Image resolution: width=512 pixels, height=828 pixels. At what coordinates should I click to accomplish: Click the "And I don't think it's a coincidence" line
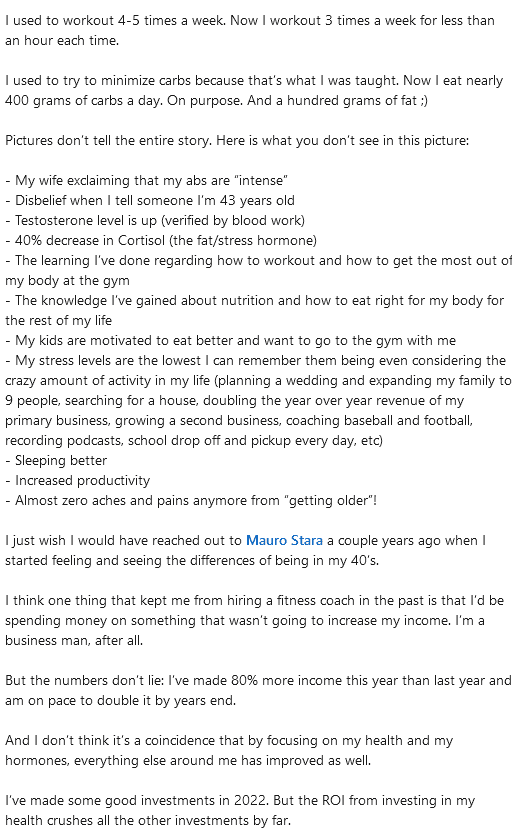tap(229, 741)
